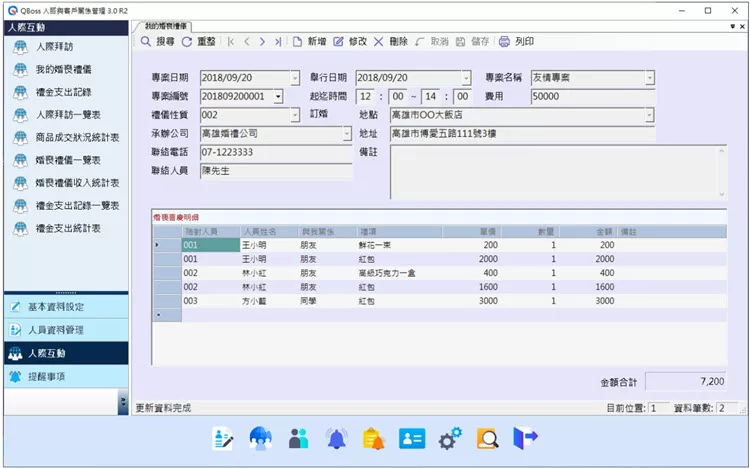This screenshot has width=750, height=468.
Task: Open the 提醒事項 section
Action: click(64, 376)
